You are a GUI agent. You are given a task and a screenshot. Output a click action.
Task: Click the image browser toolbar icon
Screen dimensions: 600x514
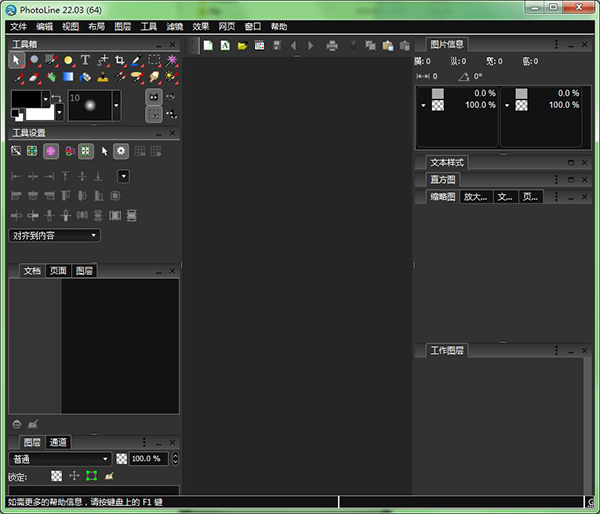[x=259, y=46]
